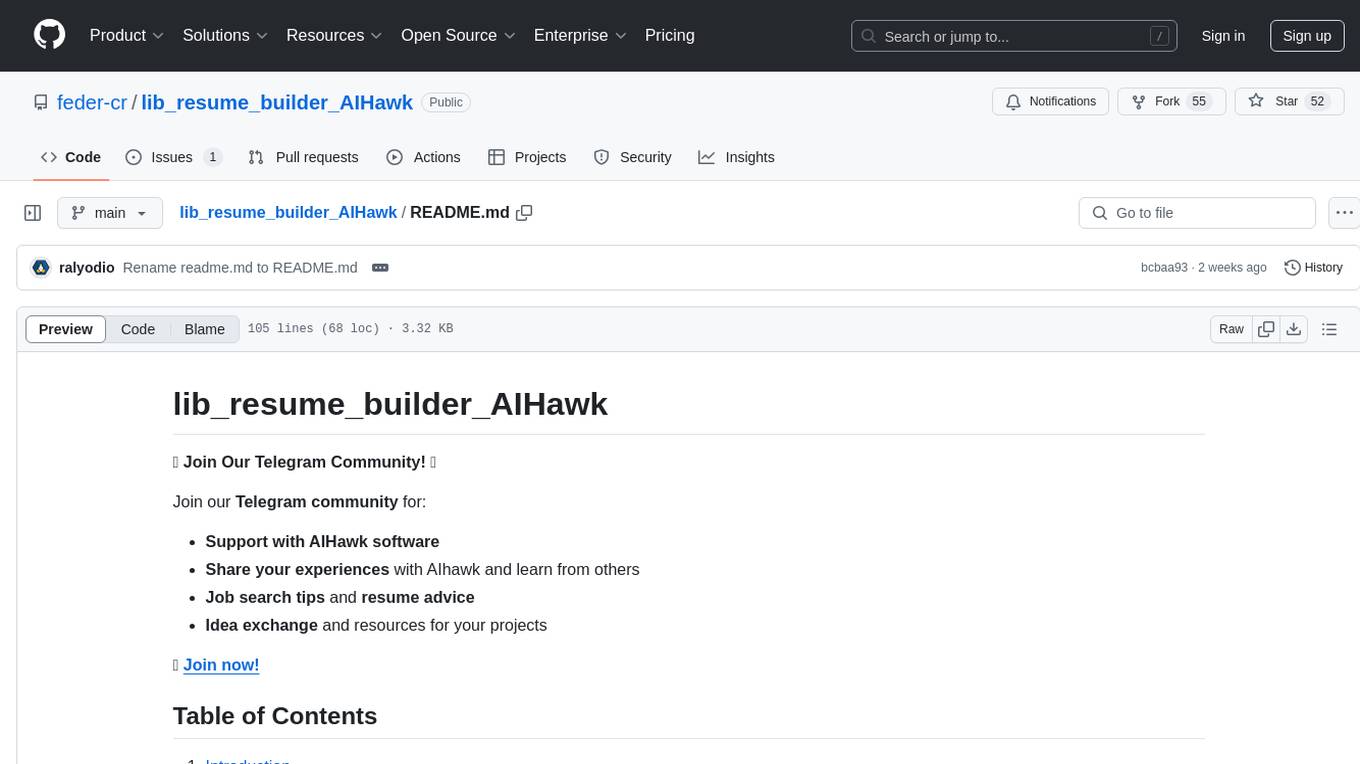This screenshot has height=764, width=1360.
Task: Open the Pricing page
Action: (670, 35)
